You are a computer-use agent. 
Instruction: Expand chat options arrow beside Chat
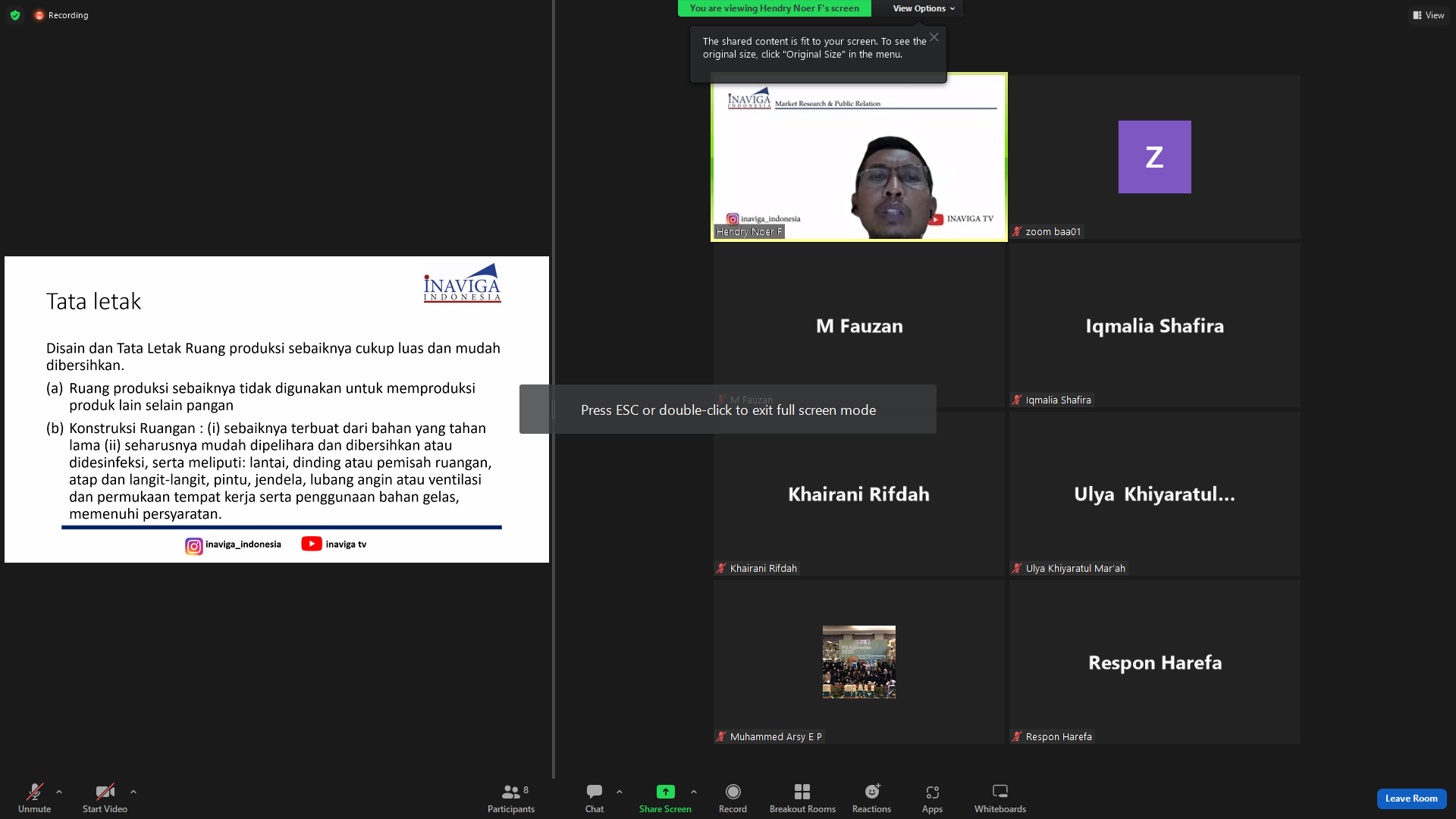click(x=620, y=792)
